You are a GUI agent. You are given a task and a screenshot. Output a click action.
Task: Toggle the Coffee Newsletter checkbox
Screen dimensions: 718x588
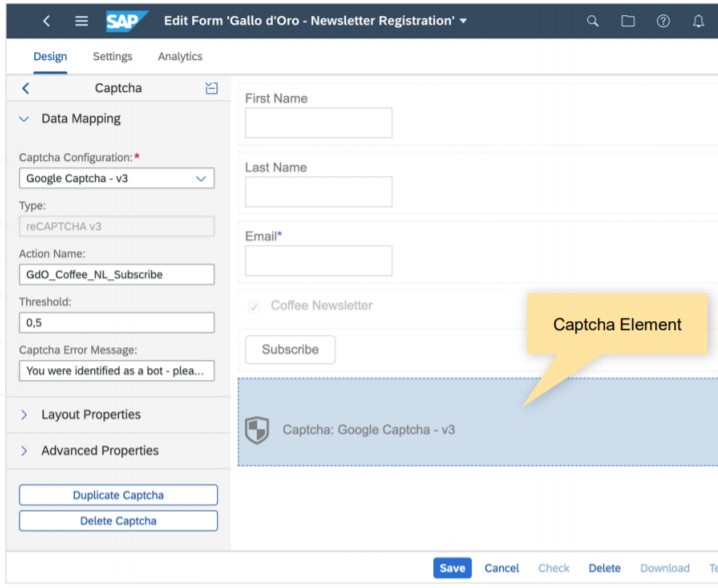point(254,306)
